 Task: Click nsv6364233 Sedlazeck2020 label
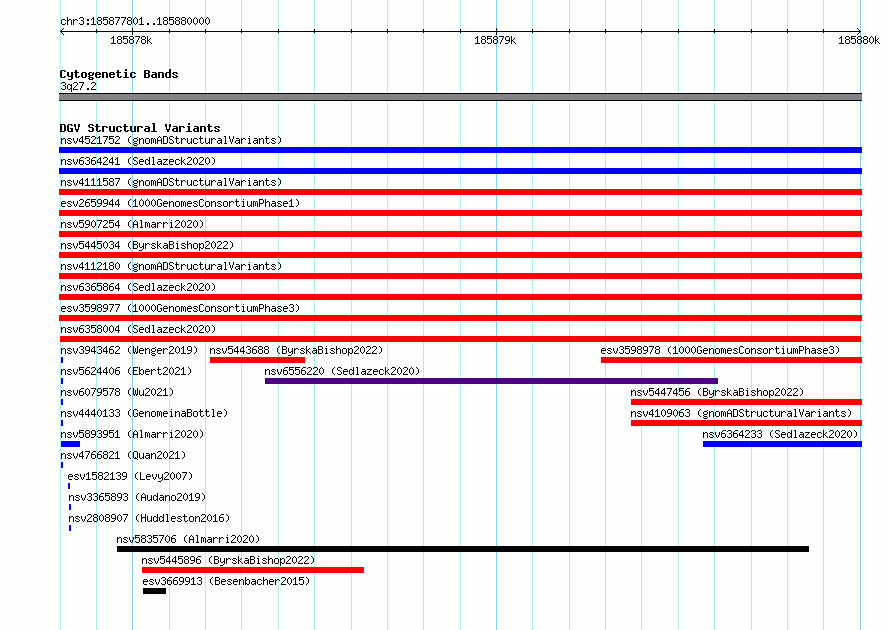(780, 434)
